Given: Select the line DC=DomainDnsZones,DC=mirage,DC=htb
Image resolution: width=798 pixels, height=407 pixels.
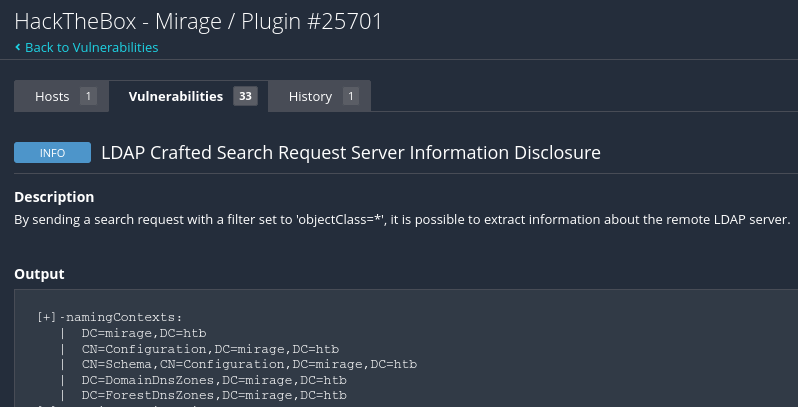Looking at the screenshot, I should pos(214,380).
